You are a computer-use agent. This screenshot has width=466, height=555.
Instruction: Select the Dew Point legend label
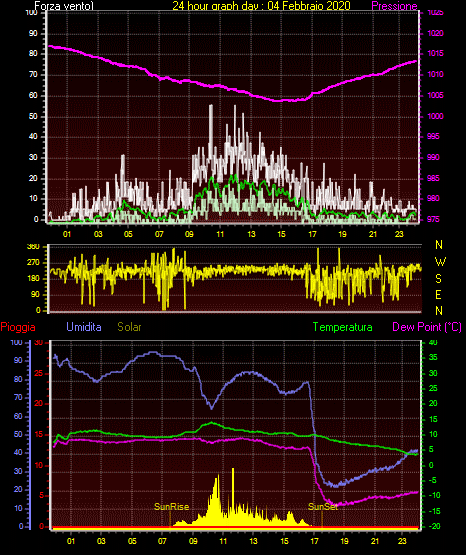pos(427,327)
